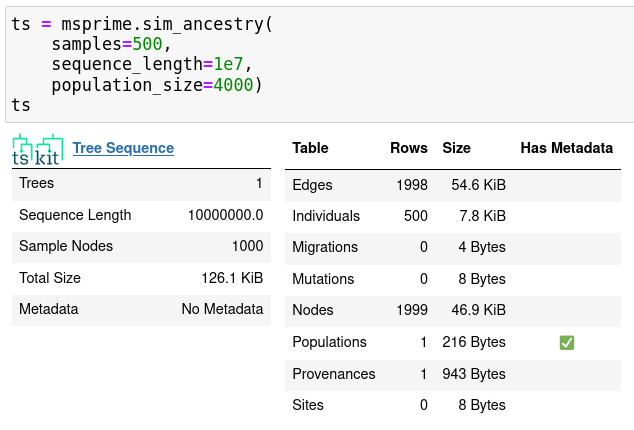Click the Sample Nodes row
Screen dimensions: 634x430
coord(141,247)
